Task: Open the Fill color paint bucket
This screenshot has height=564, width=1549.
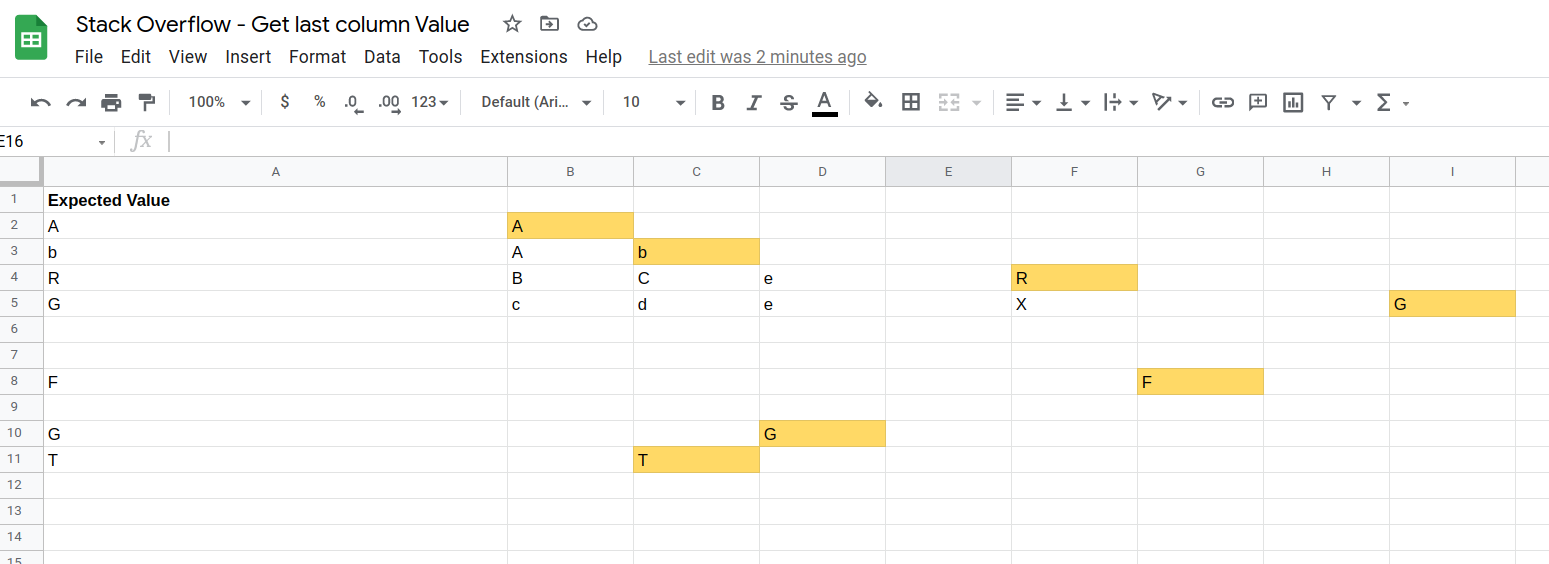Action: pyautogui.click(x=873, y=102)
